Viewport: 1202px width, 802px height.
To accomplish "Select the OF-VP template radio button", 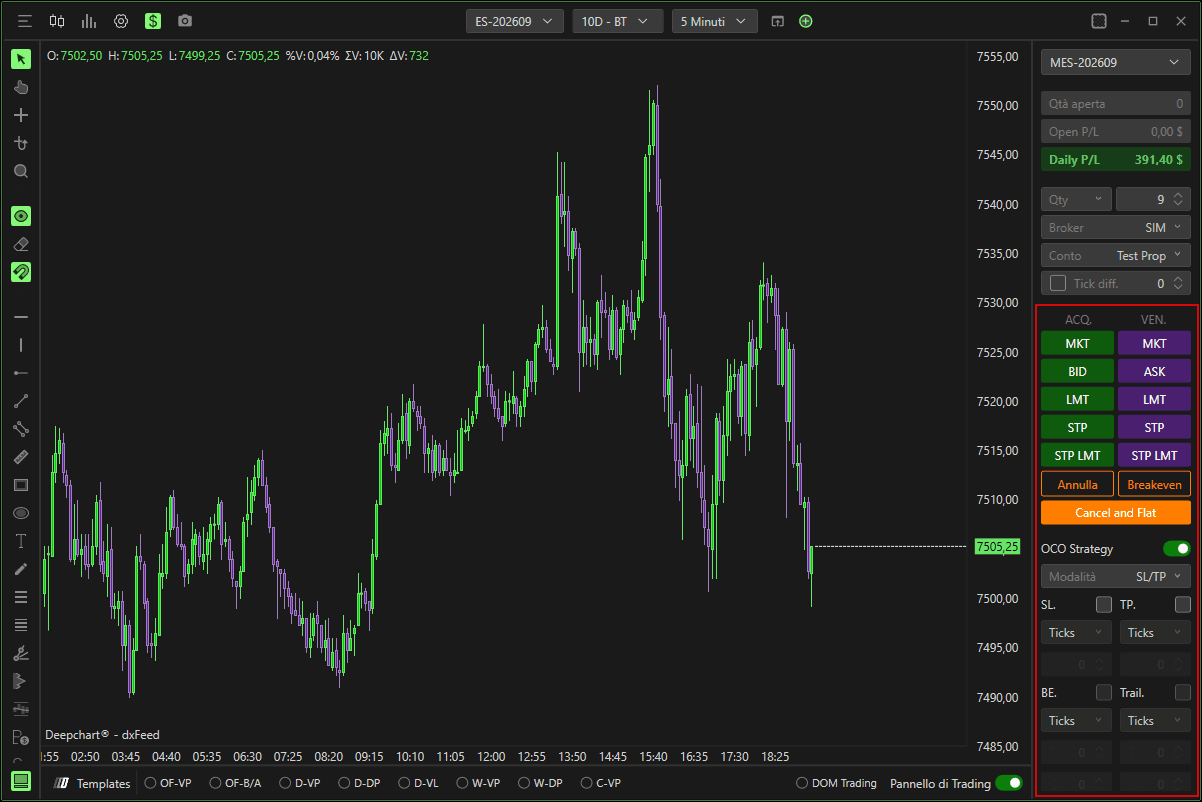I will (x=151, y=784).
